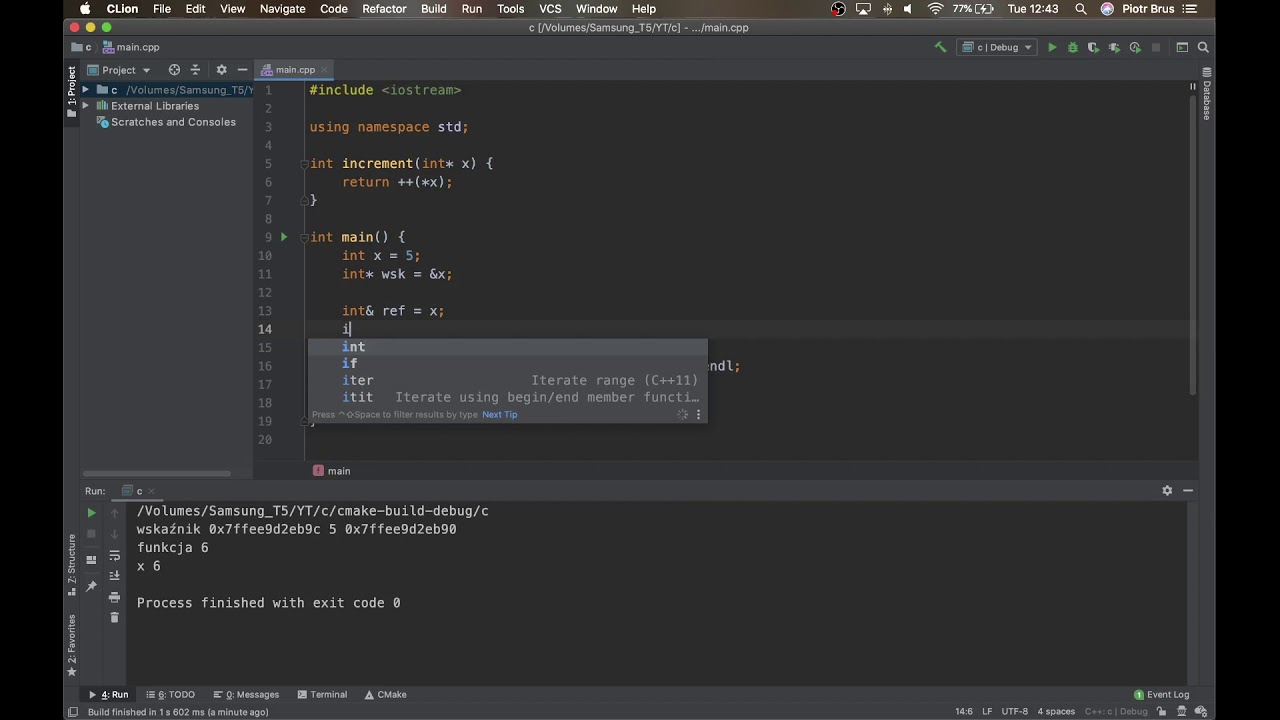Toggle the Database side tab

[1207, 94]
